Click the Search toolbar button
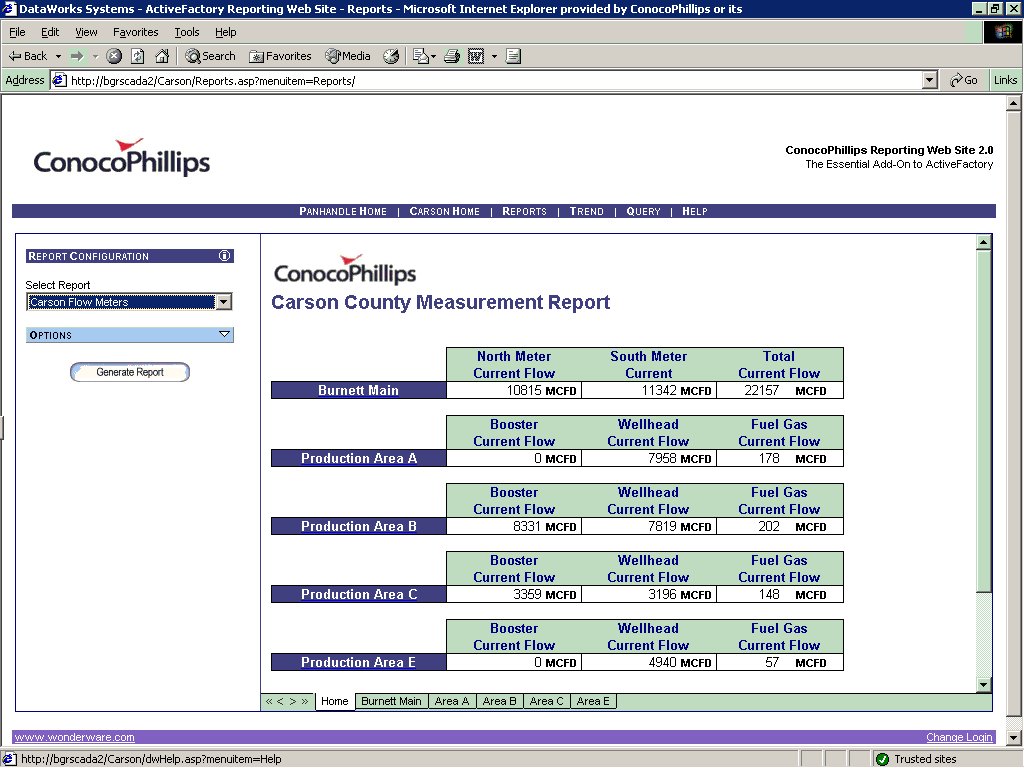This screenshot has width=1024, height=768. [210, 56]
